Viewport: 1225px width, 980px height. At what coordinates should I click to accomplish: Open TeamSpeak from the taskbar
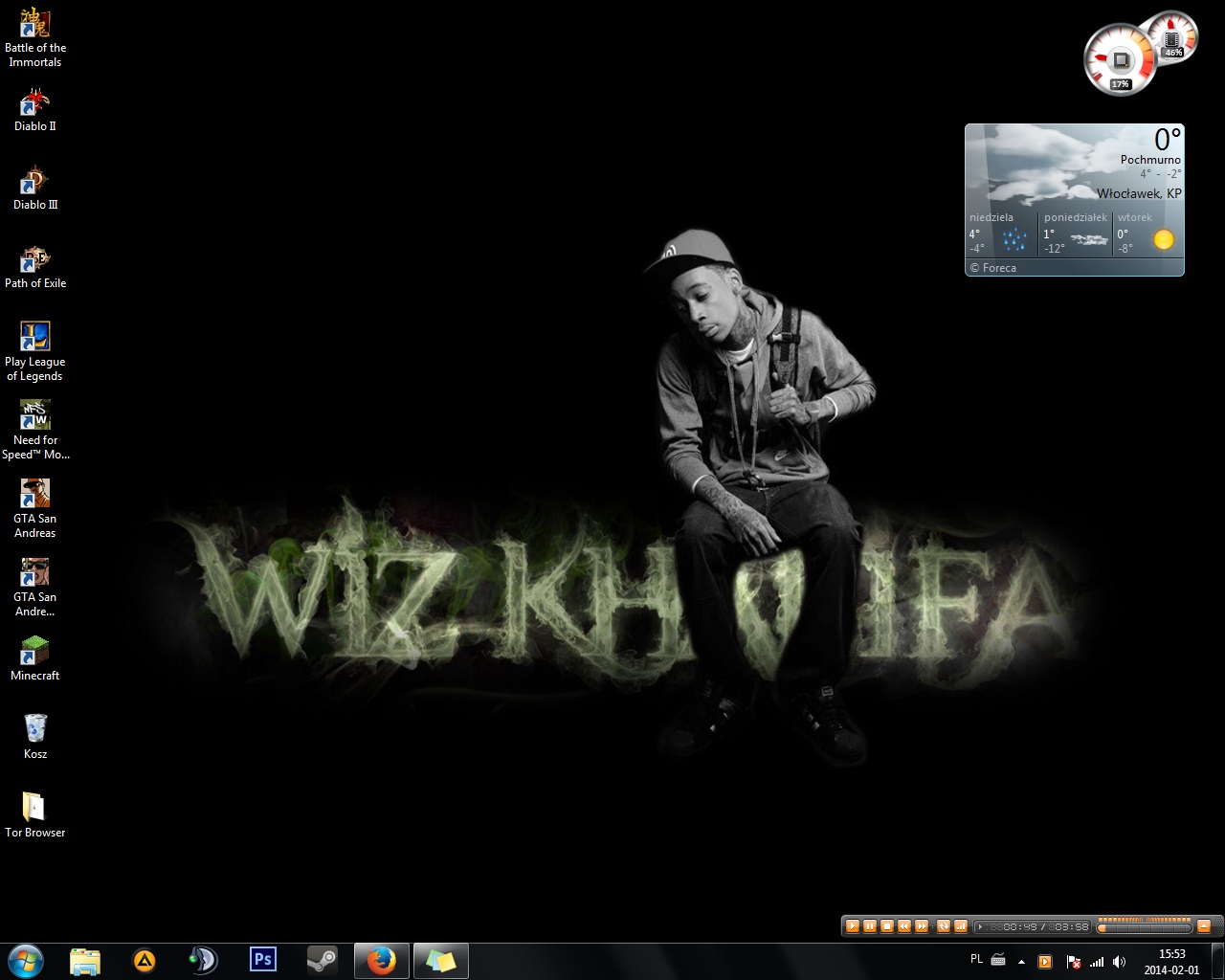(204, 961)
